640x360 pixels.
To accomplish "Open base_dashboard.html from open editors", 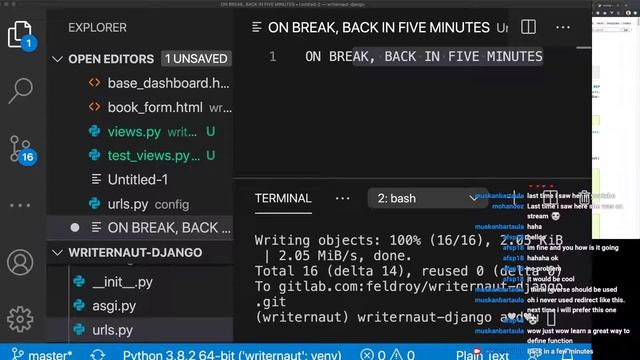I will tap(160, 83).
